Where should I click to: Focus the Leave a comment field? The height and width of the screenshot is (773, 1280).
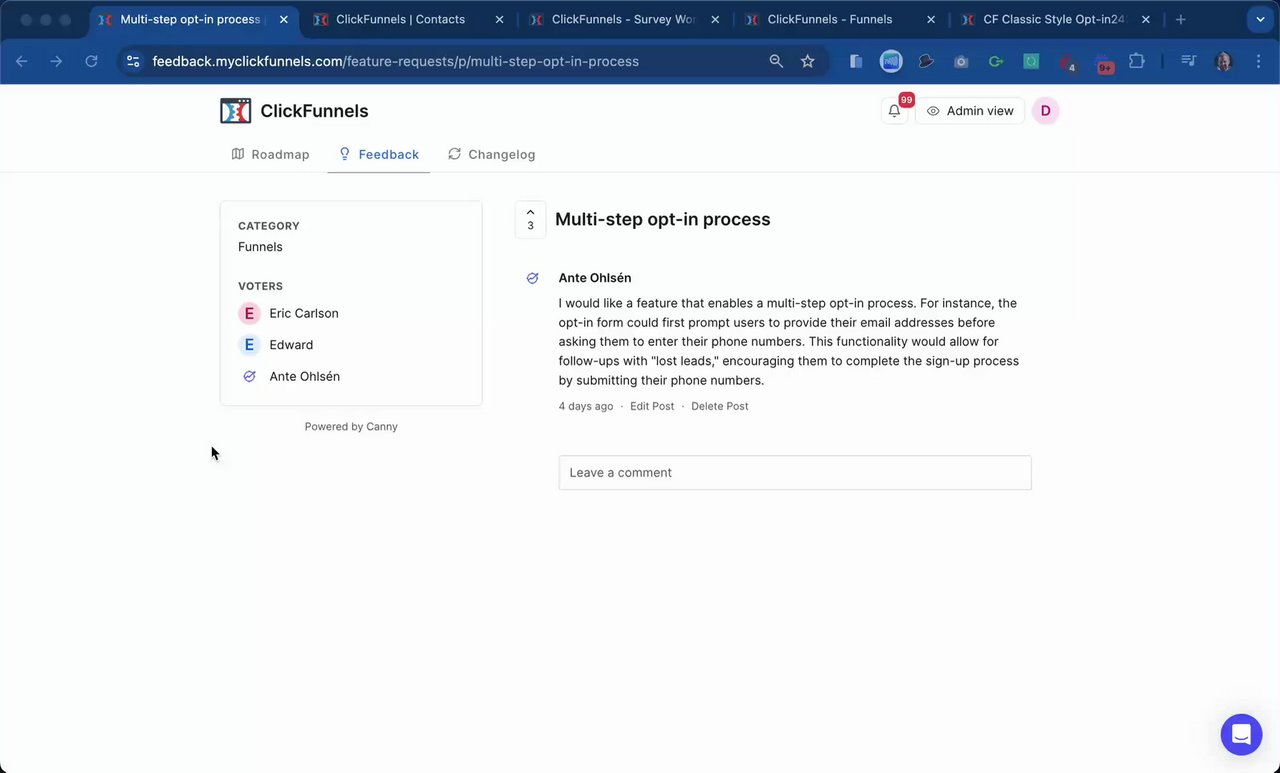[x=794, y=473]
